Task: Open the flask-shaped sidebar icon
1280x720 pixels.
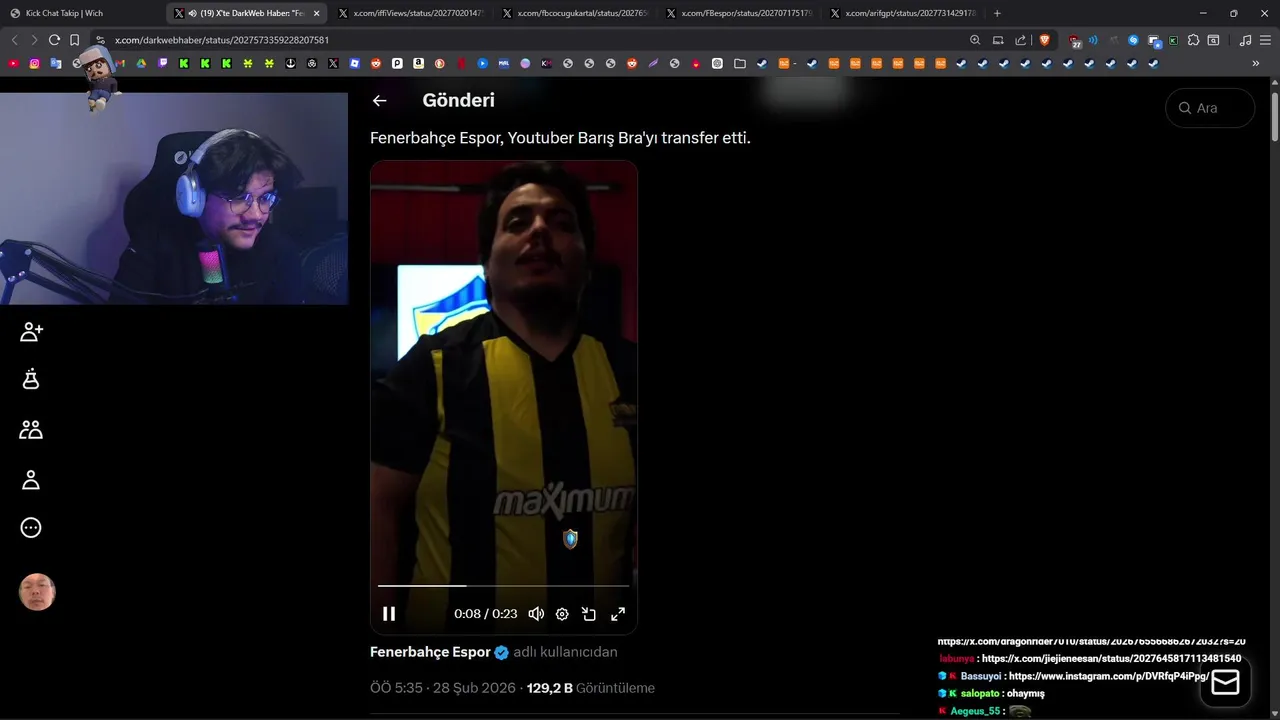Action: coord(31,379)
